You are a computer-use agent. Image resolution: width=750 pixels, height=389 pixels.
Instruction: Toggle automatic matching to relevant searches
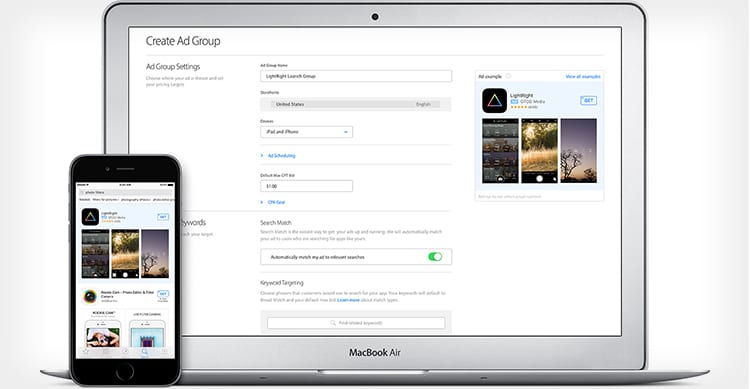click(x=435, y=257)
